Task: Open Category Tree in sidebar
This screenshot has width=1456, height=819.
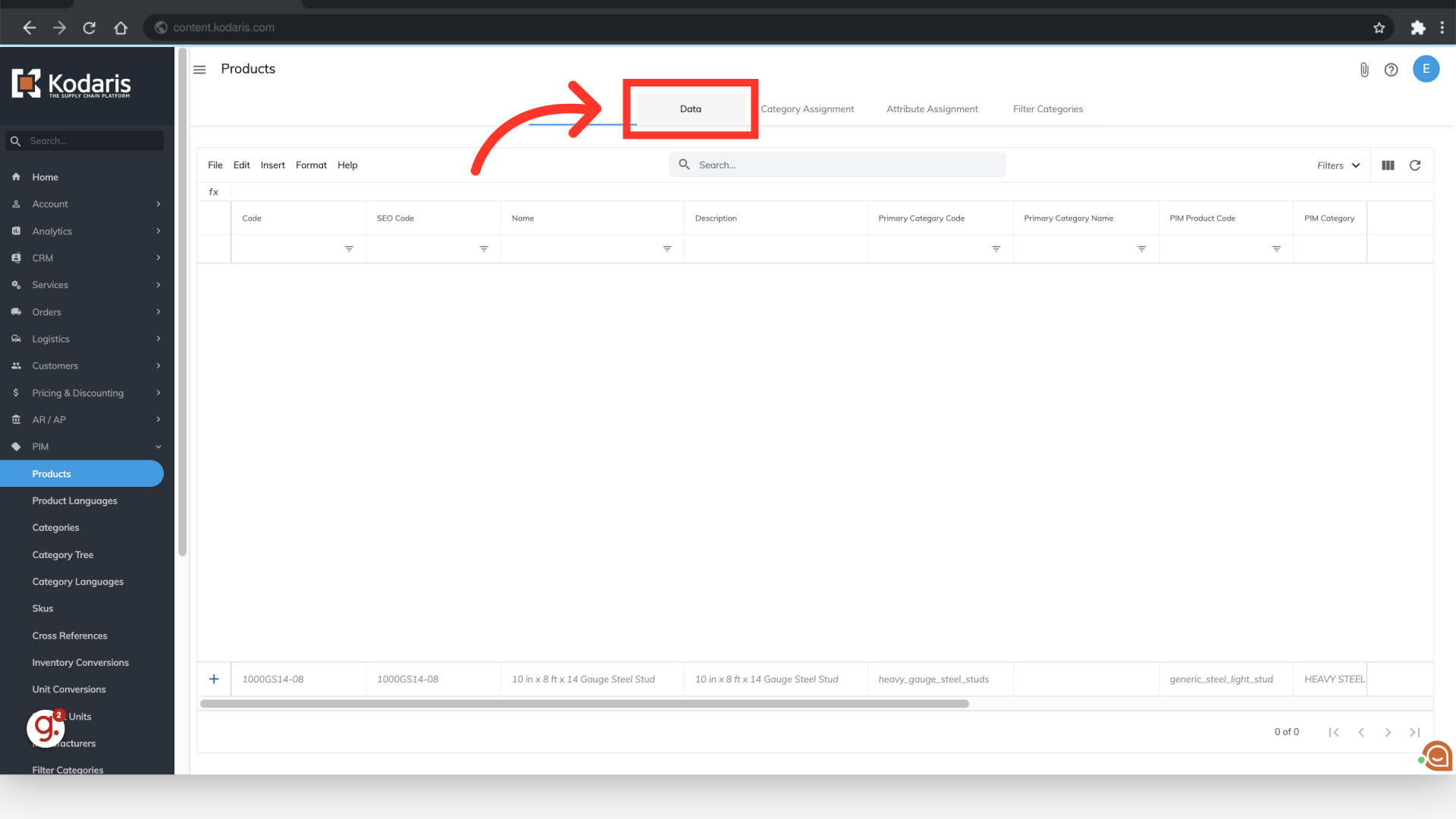Action: pyautogui.click(x=63, y=555)
